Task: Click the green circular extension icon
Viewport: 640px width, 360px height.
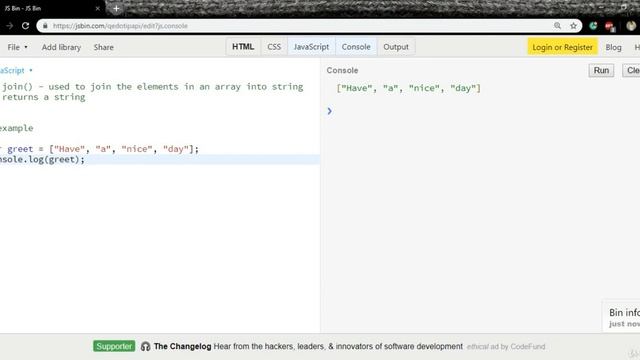Action: [593, 26]
